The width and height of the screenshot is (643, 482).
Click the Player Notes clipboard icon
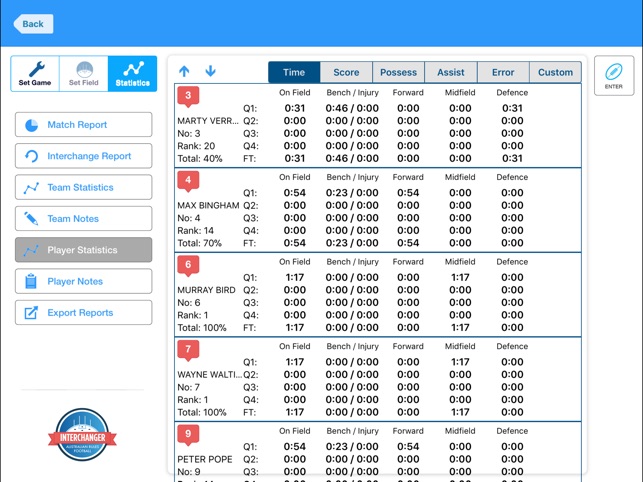coord(31,281)
